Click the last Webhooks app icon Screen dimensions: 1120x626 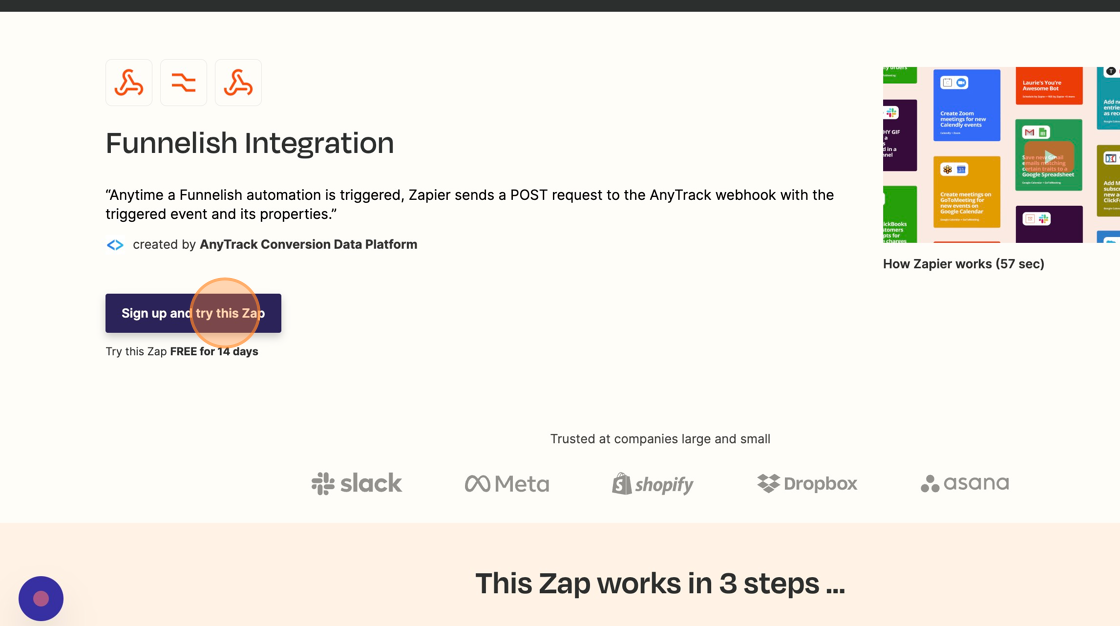(238, 83)
